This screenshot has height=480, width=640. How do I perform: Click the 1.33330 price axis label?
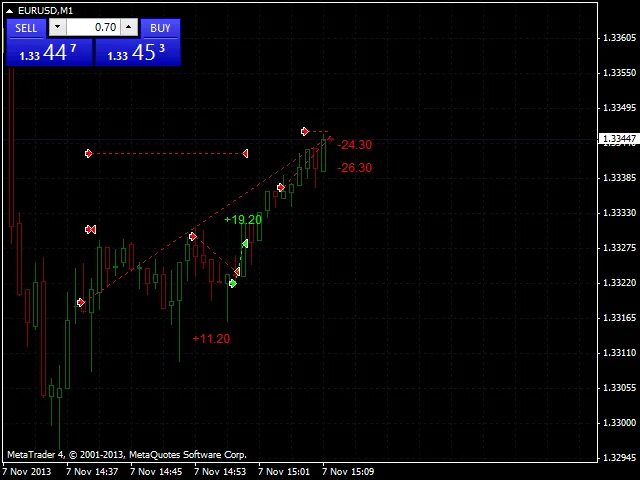pyautogui.click(x=620, y=213)
